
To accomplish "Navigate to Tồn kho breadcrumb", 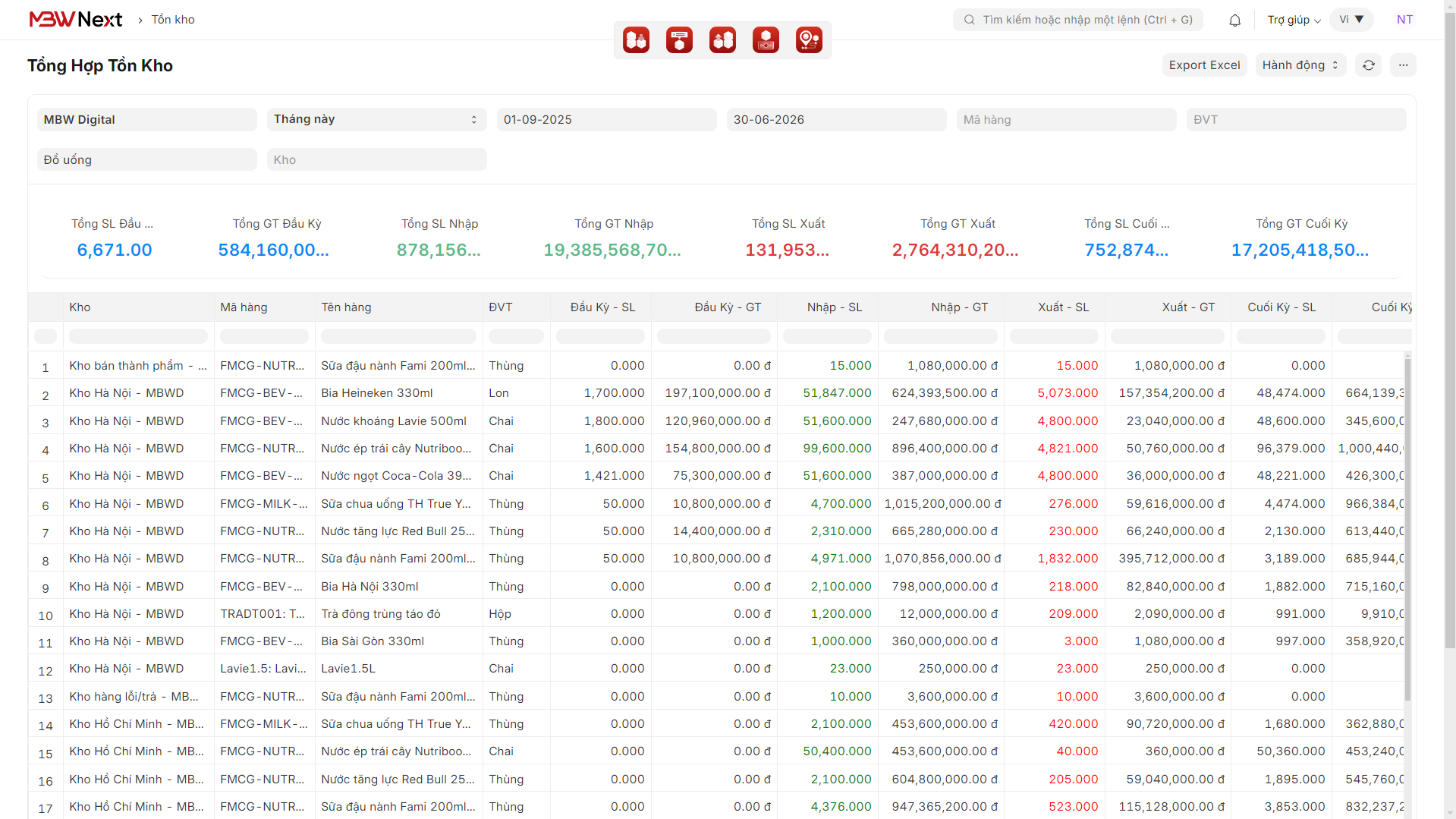I will [x=173, y=20].
